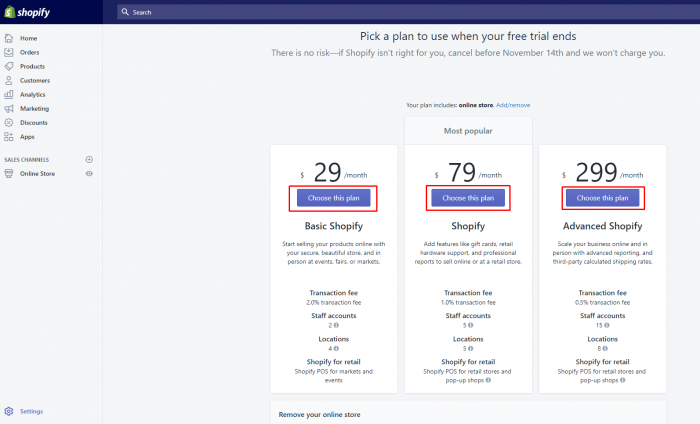
Task: Click the search magnifier icon
Action: (x=125, y=12)
